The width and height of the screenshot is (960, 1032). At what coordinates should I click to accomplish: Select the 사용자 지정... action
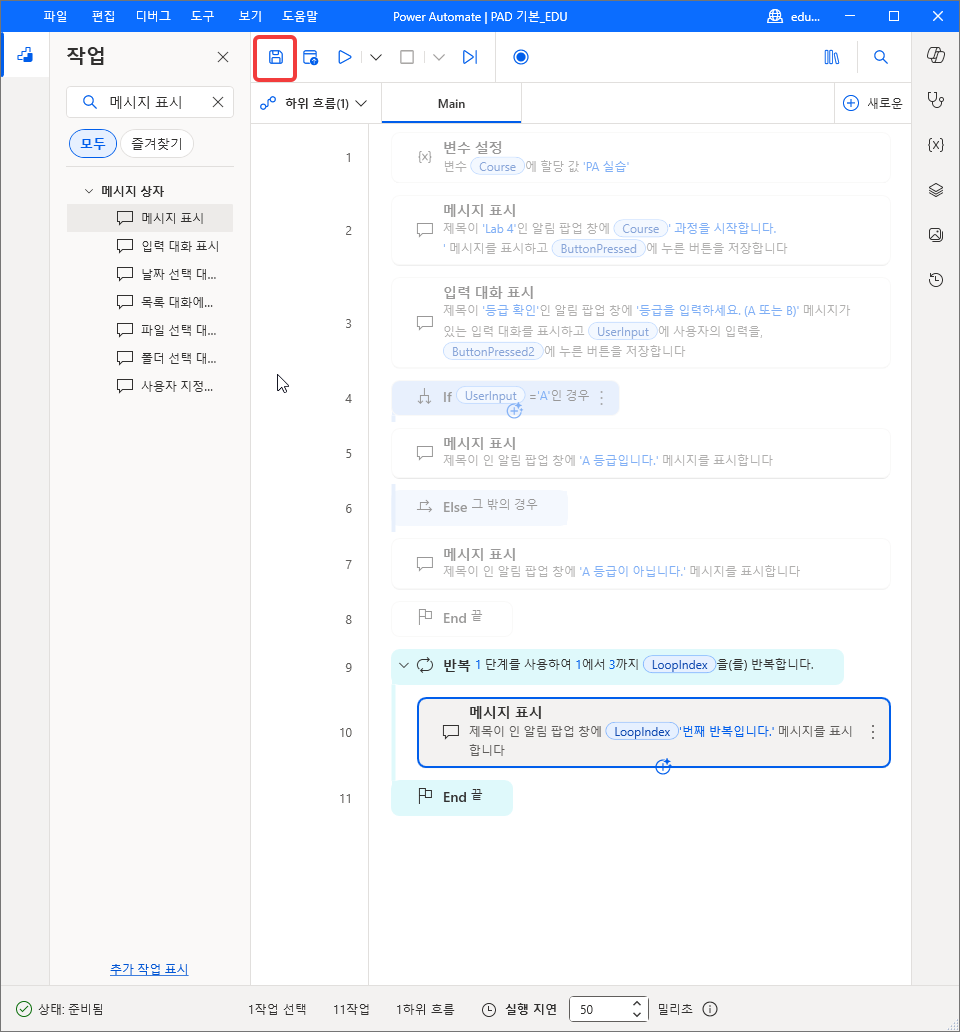(x=150, y=386)
